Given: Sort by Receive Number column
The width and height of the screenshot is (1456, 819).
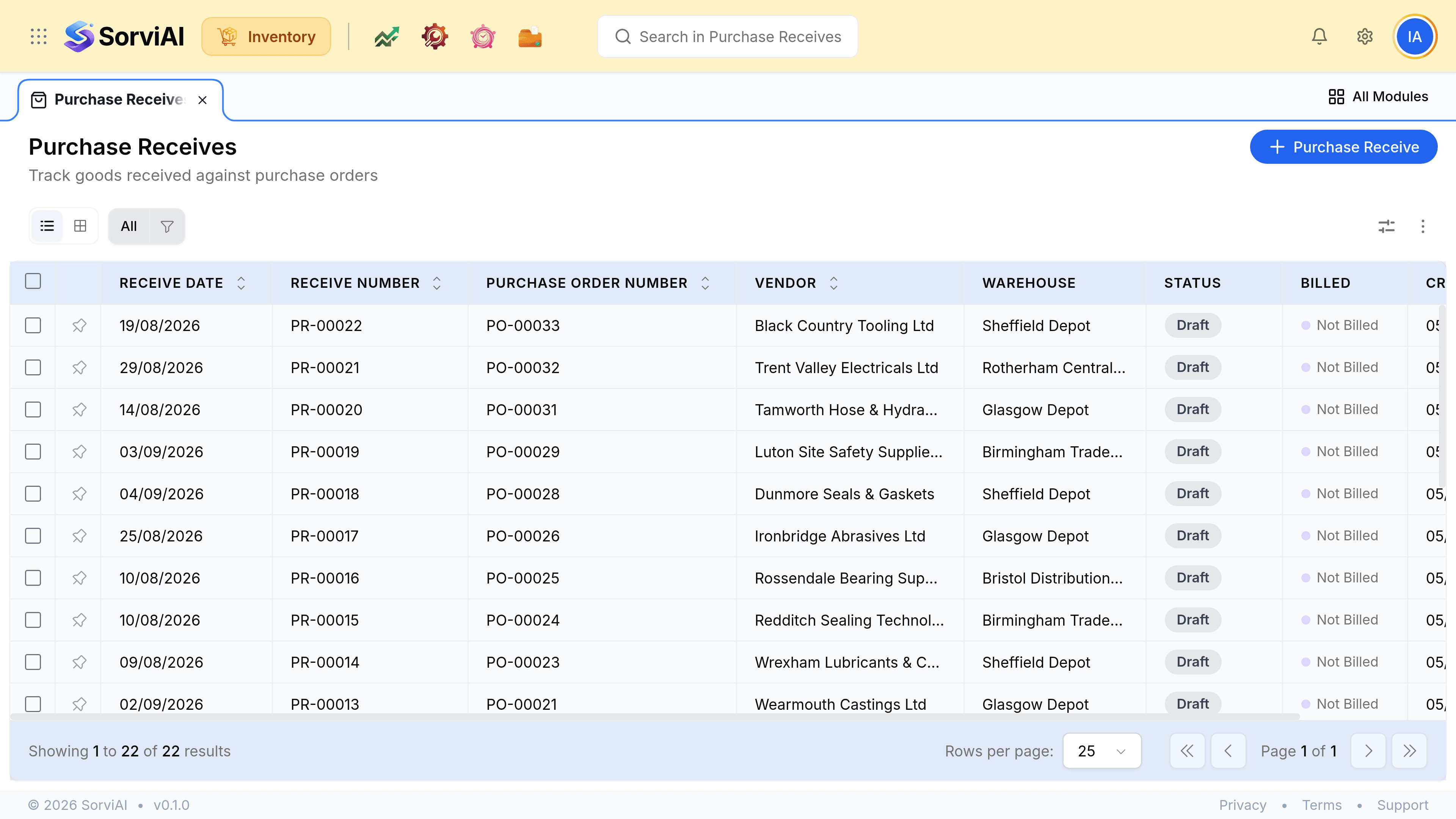Looking at the screenshot, I should [436, 283].
